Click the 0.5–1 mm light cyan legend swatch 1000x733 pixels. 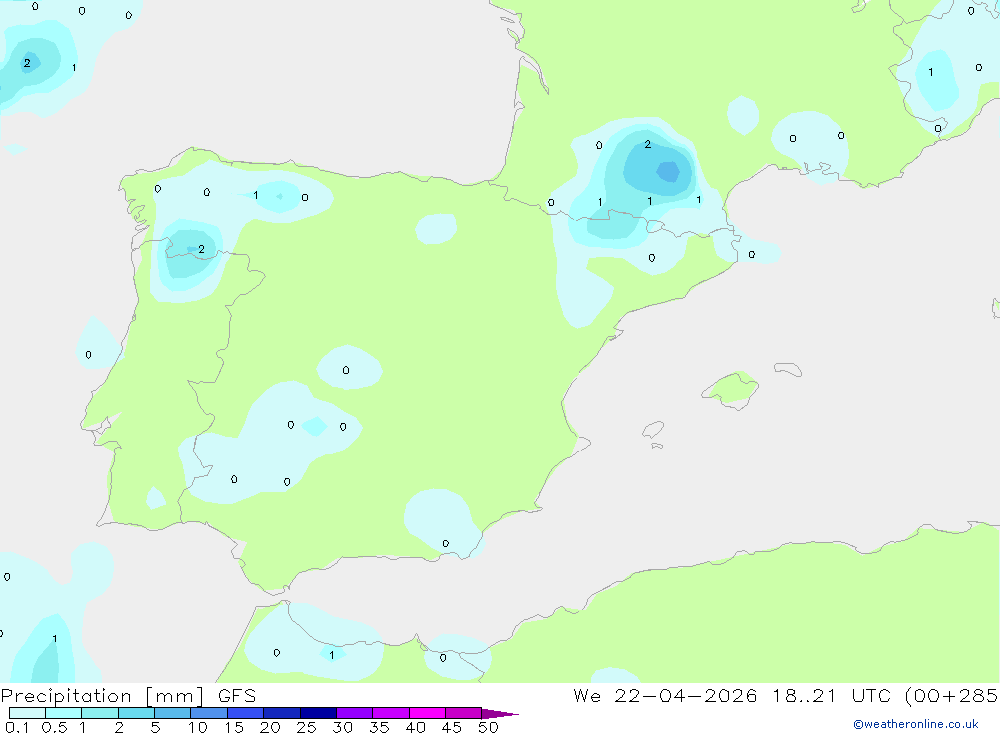click(64, 713)
